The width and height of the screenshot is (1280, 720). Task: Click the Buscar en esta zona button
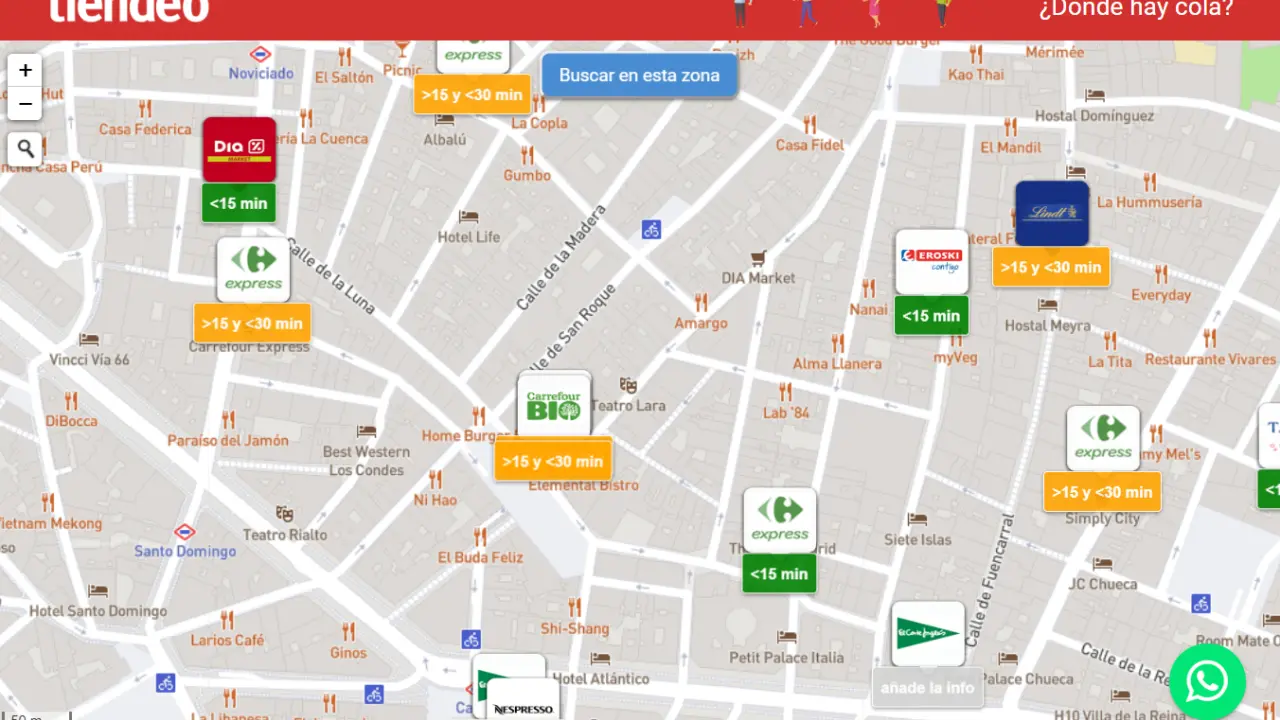[639, 75]
